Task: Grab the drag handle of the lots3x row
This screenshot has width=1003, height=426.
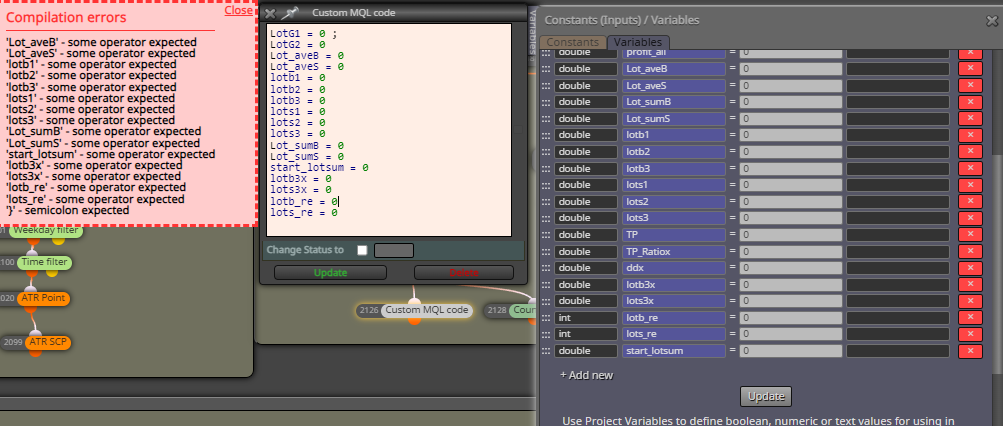Action: 546,301
